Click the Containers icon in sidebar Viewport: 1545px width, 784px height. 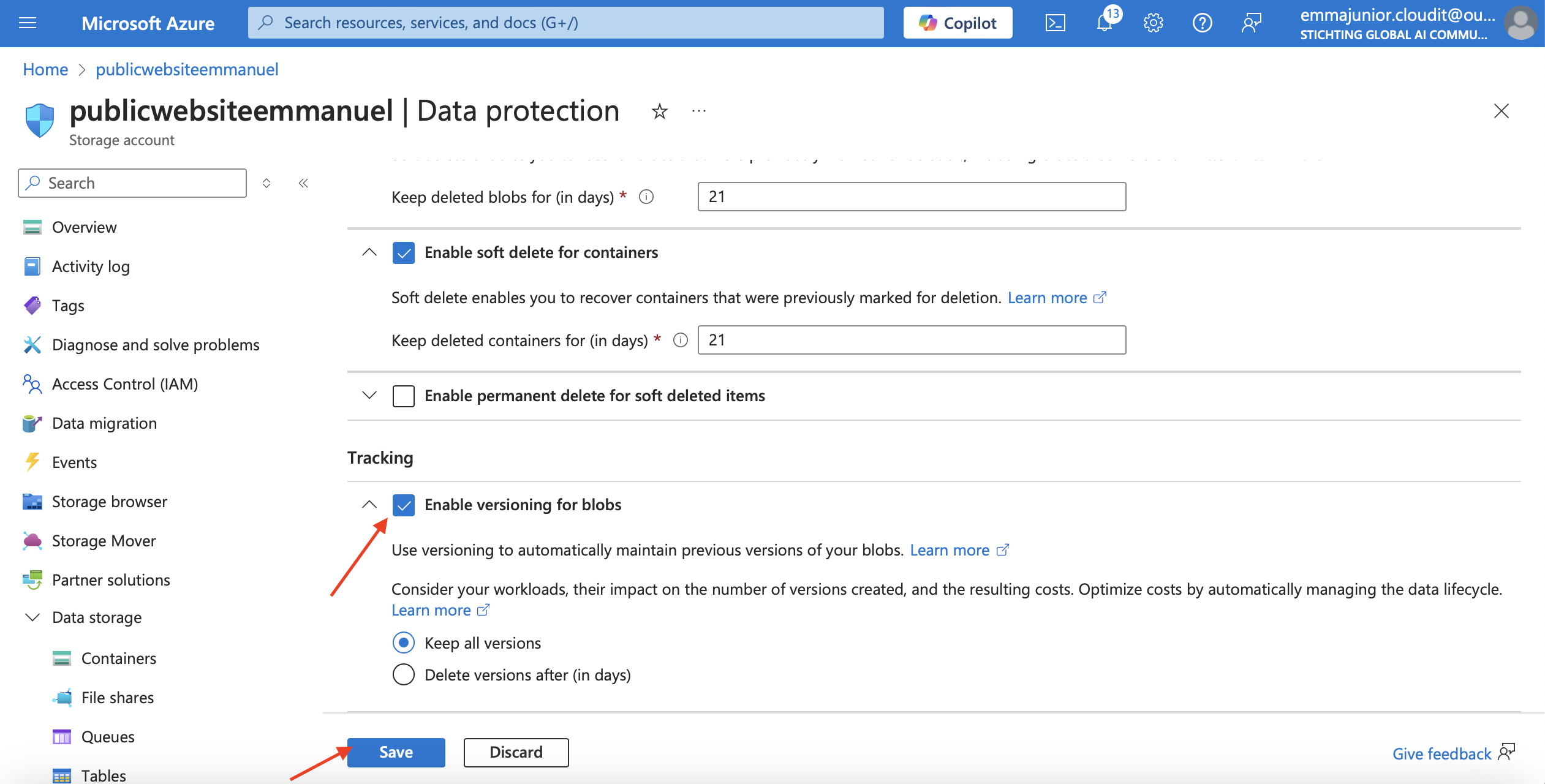coord(61,658)
